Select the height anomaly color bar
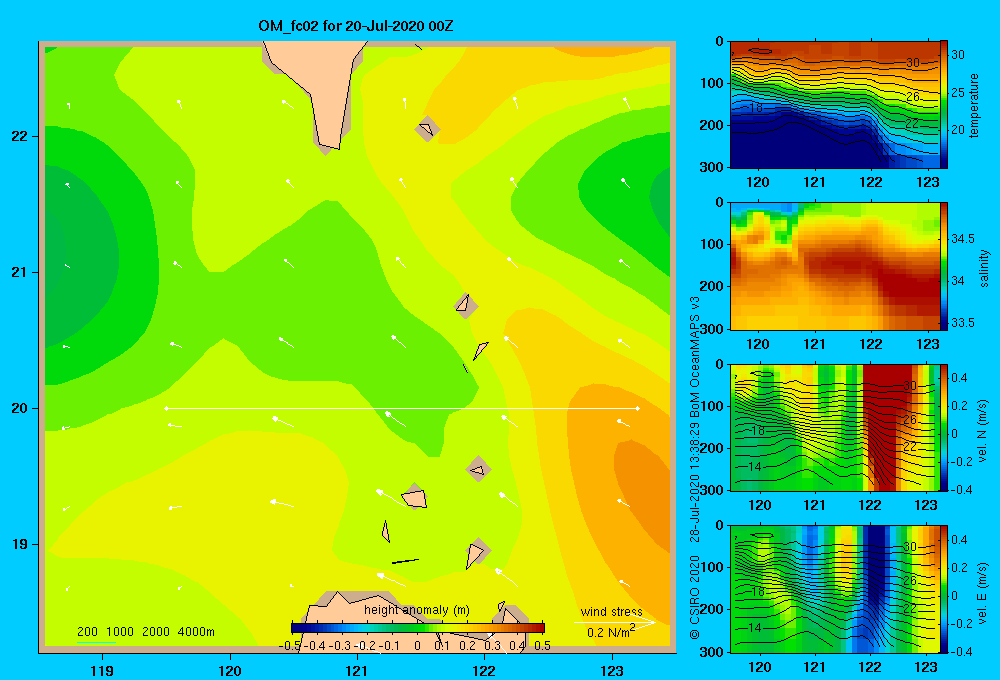 (x=418, y=628)
